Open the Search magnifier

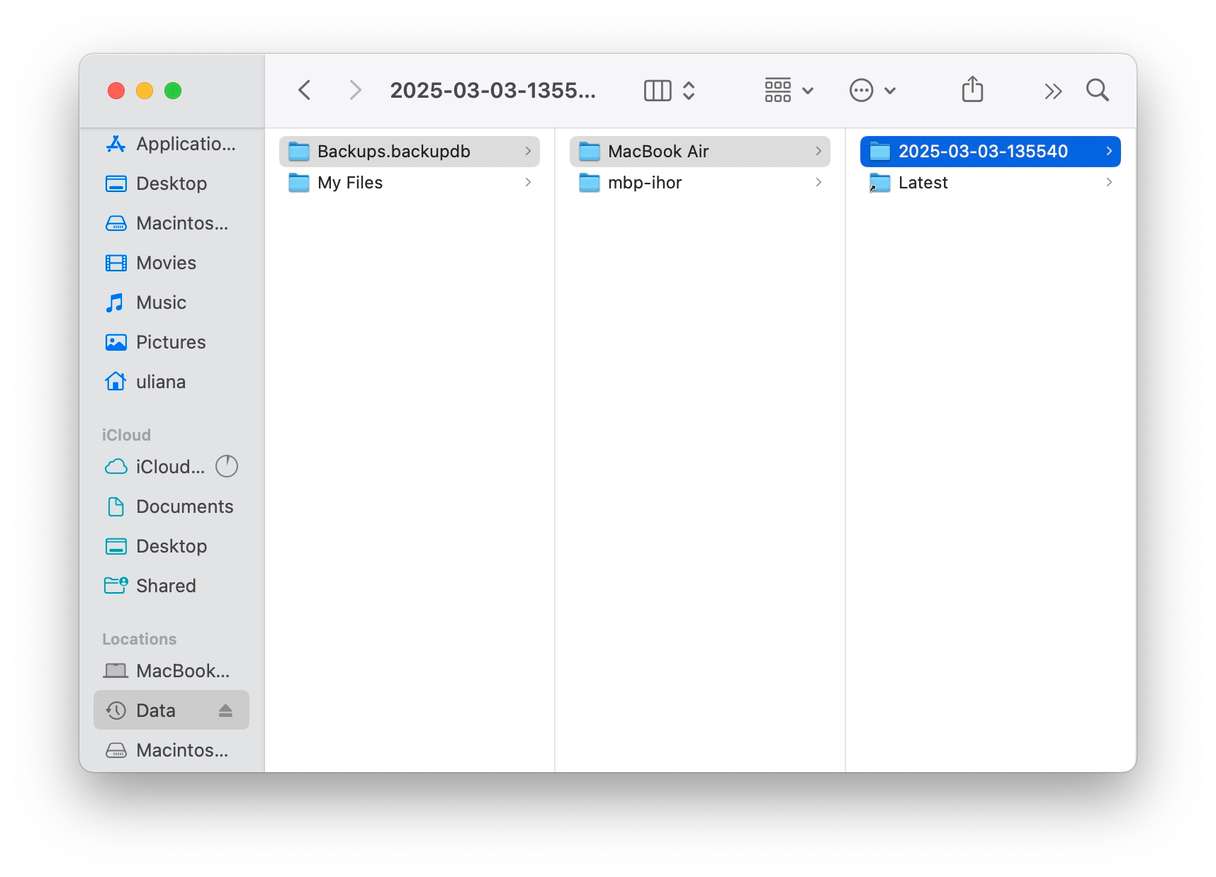pos(1097,90)
